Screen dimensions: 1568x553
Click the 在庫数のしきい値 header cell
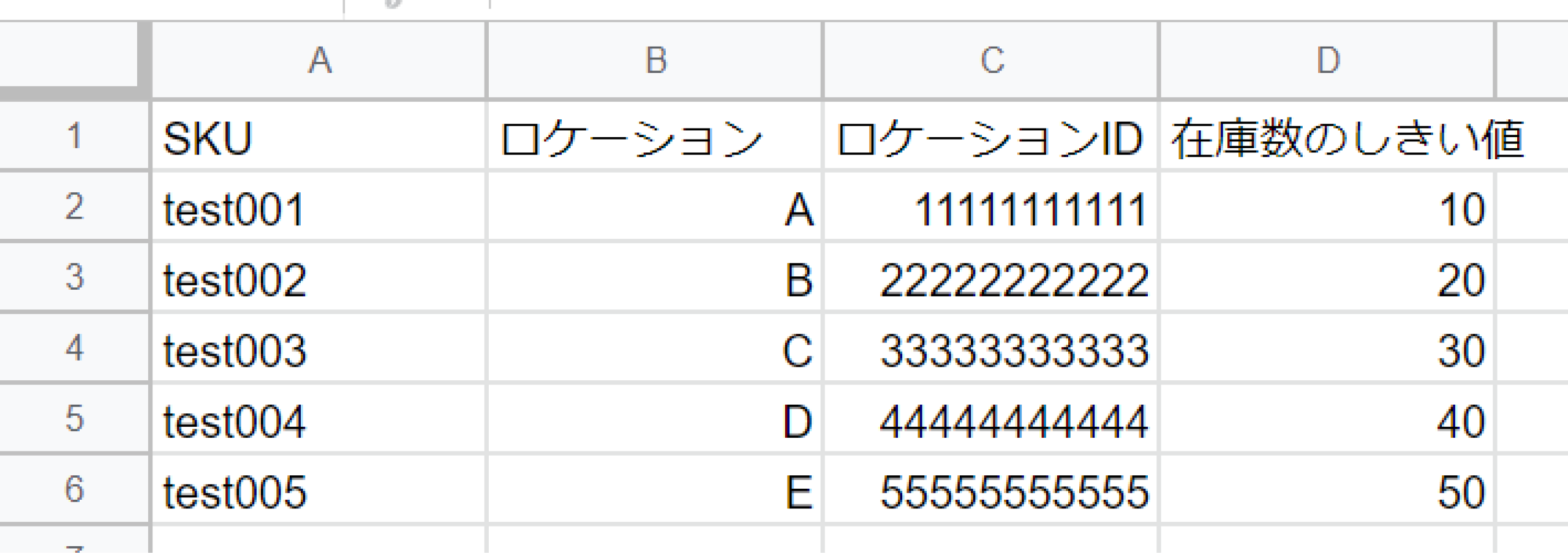tap(1327, 137)
